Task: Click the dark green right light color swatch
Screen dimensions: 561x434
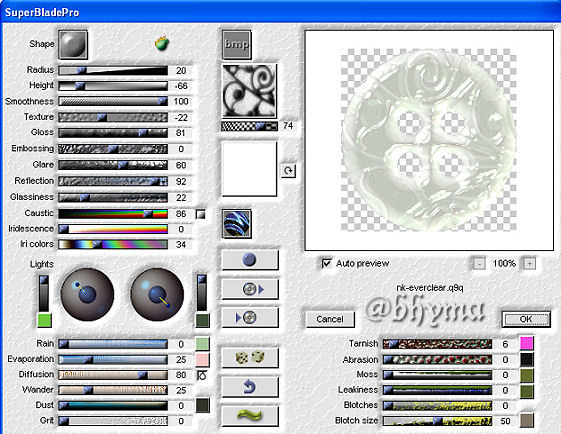Action: (x=203, y=320)
